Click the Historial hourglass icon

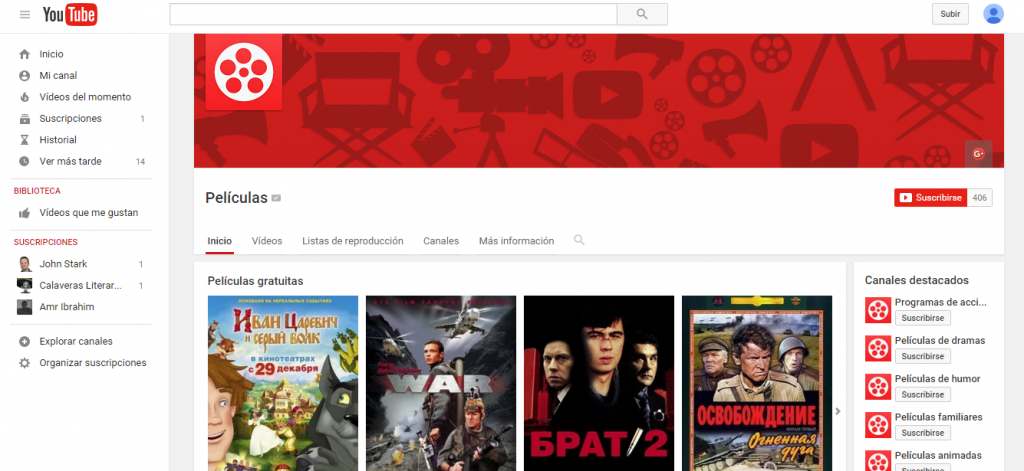tap(25, 140)
